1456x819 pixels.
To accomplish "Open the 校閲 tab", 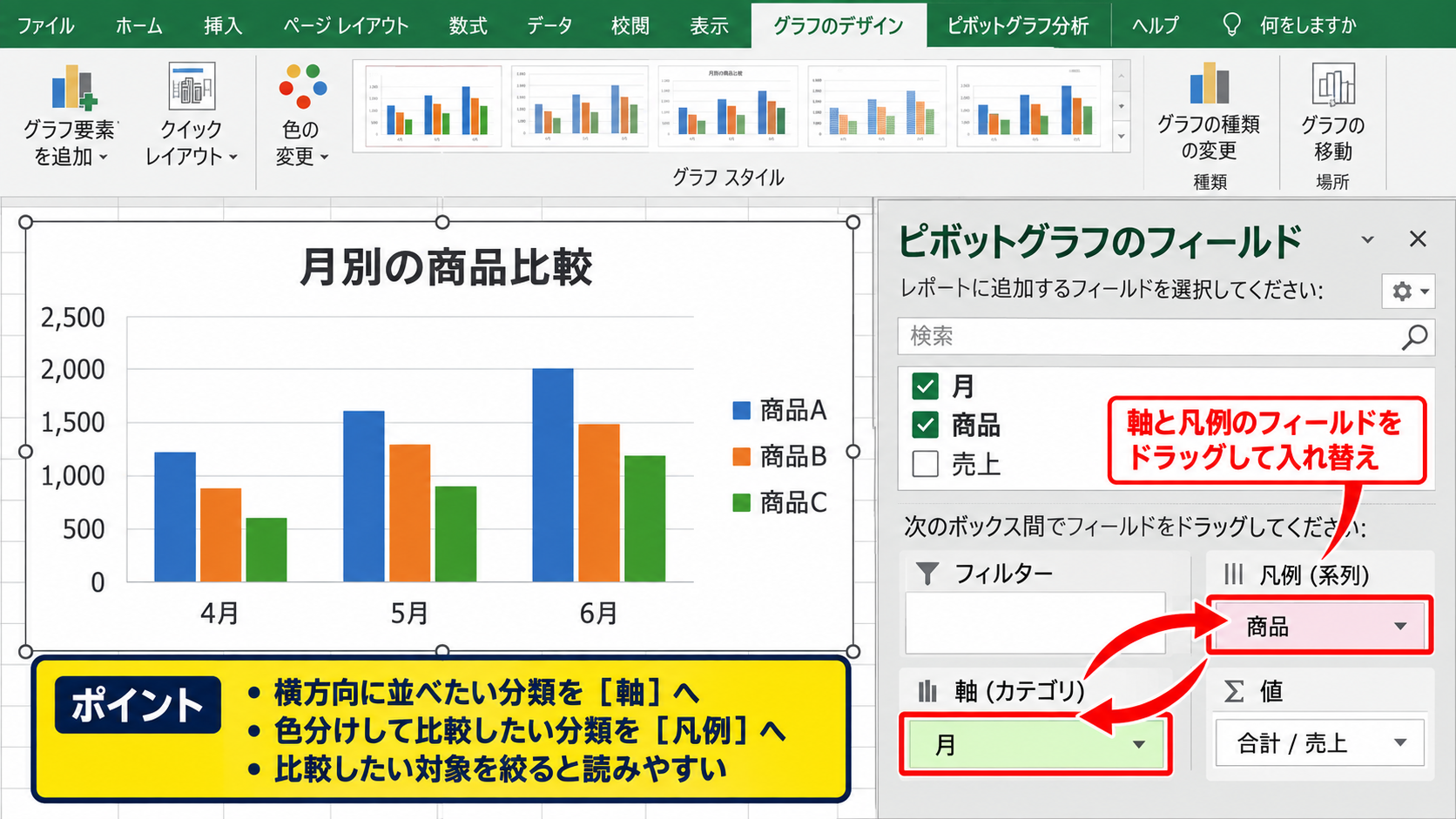I will [x=630, y=25].
